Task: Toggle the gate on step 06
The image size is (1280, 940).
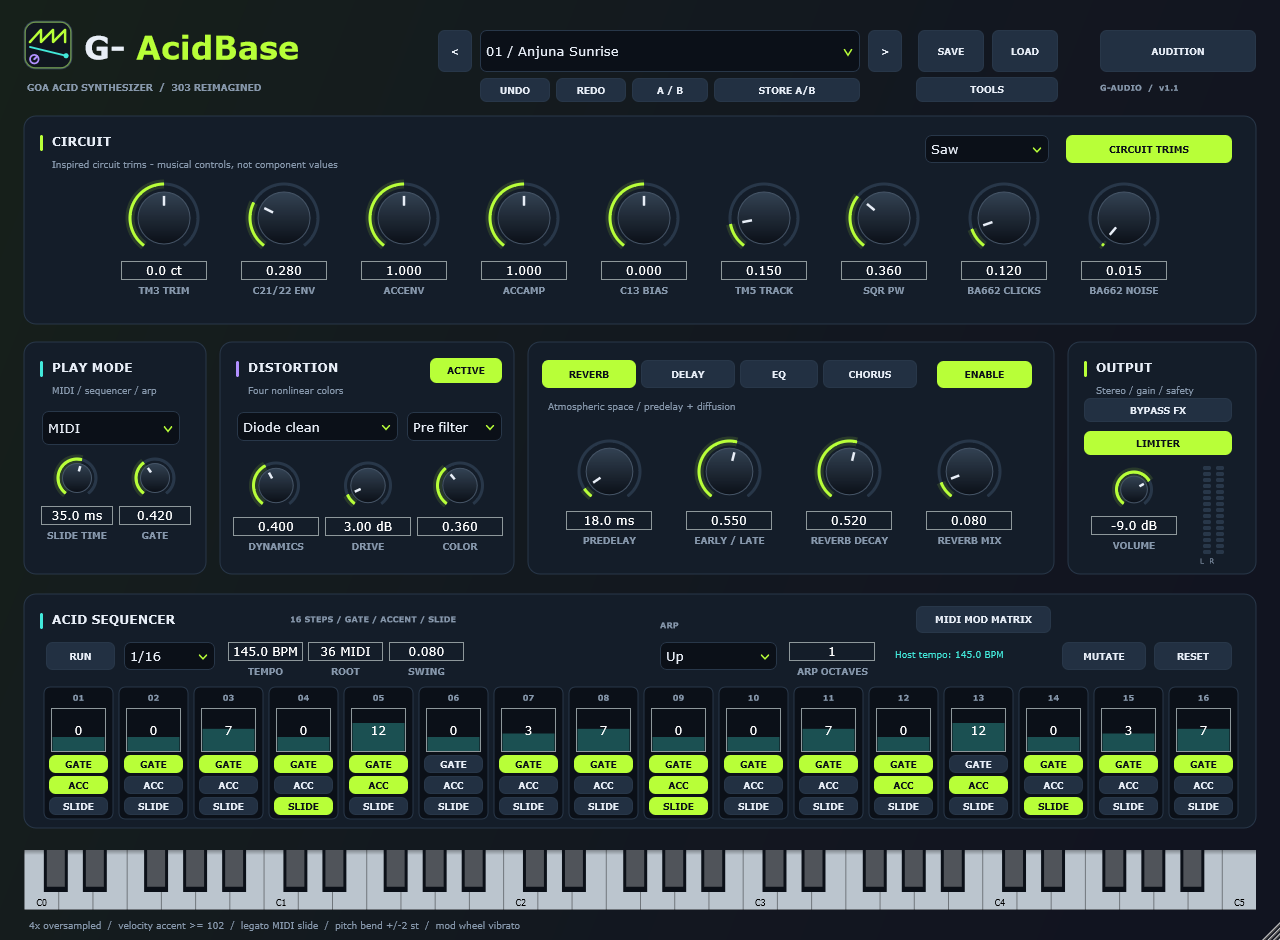Action: (454, 764)
